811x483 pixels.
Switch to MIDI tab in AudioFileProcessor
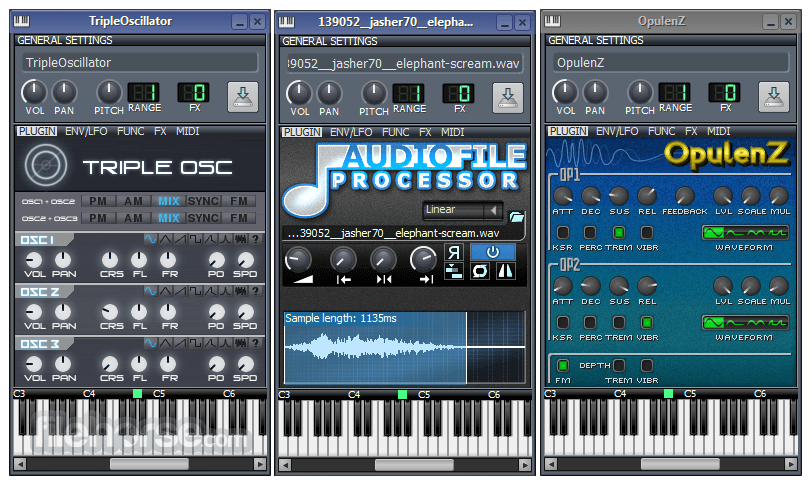tap(453, 132)
